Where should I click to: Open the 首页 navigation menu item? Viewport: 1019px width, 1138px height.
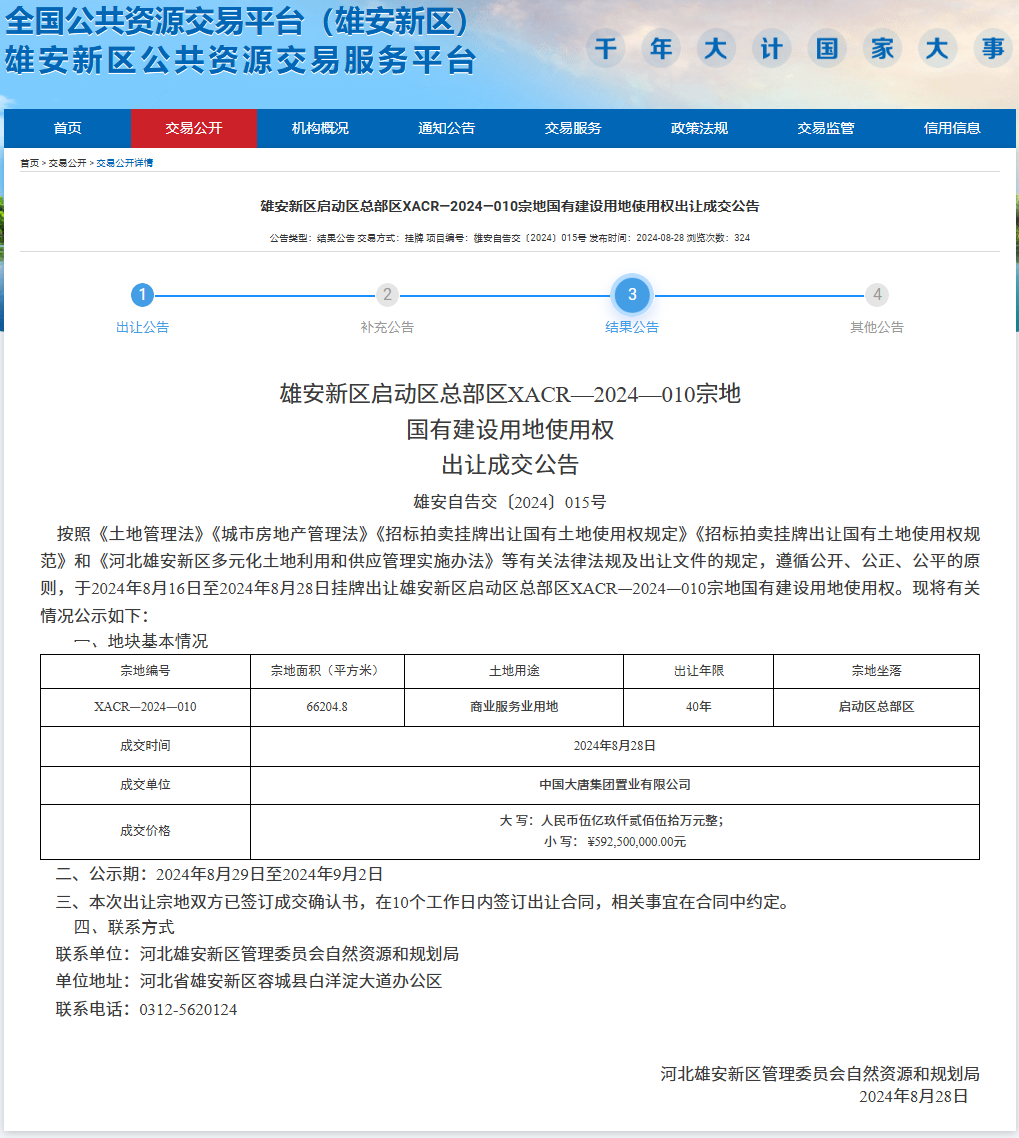click(x=68, y=128)
